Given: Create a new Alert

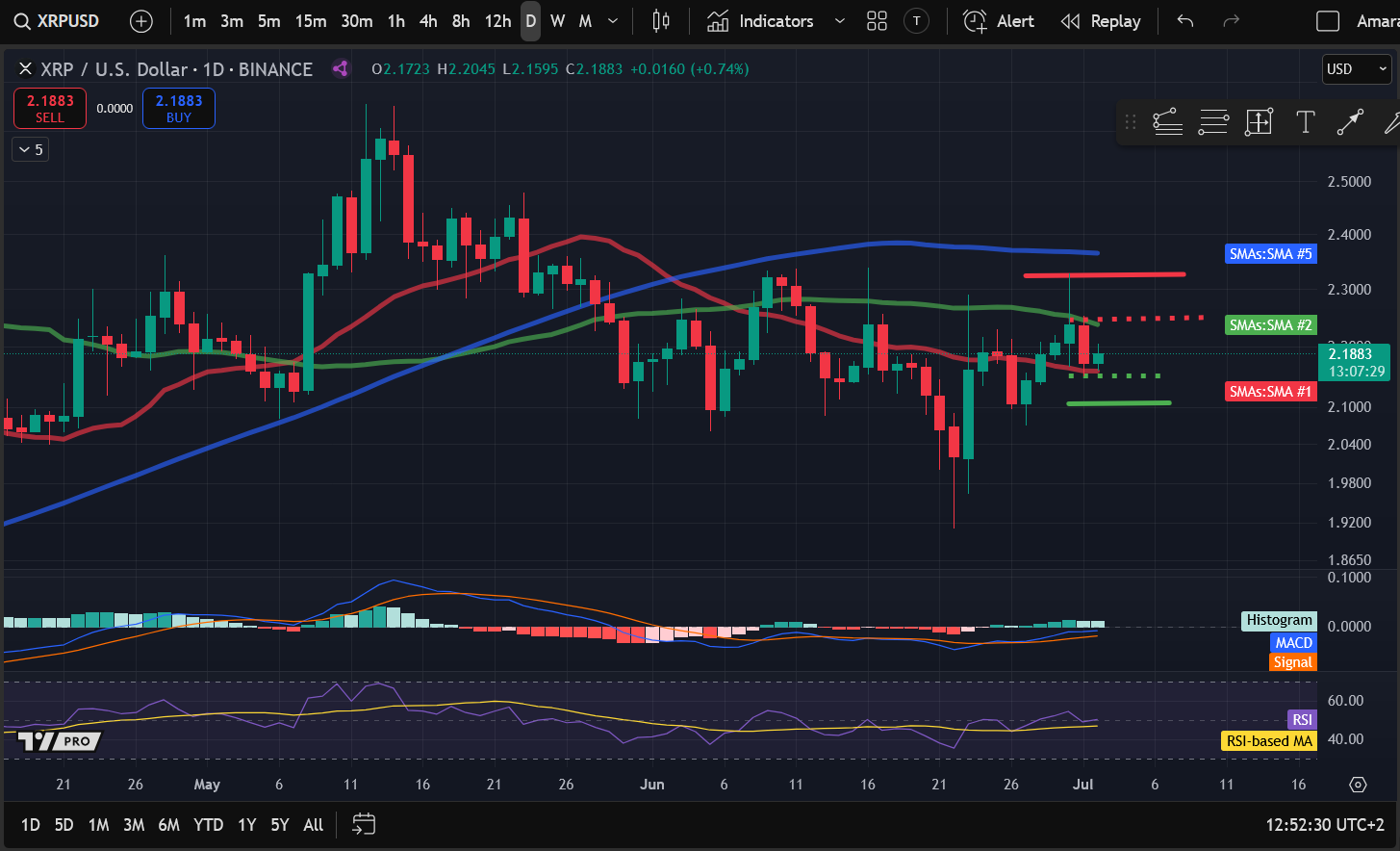Looking at the screenshot, I should 999,21.
